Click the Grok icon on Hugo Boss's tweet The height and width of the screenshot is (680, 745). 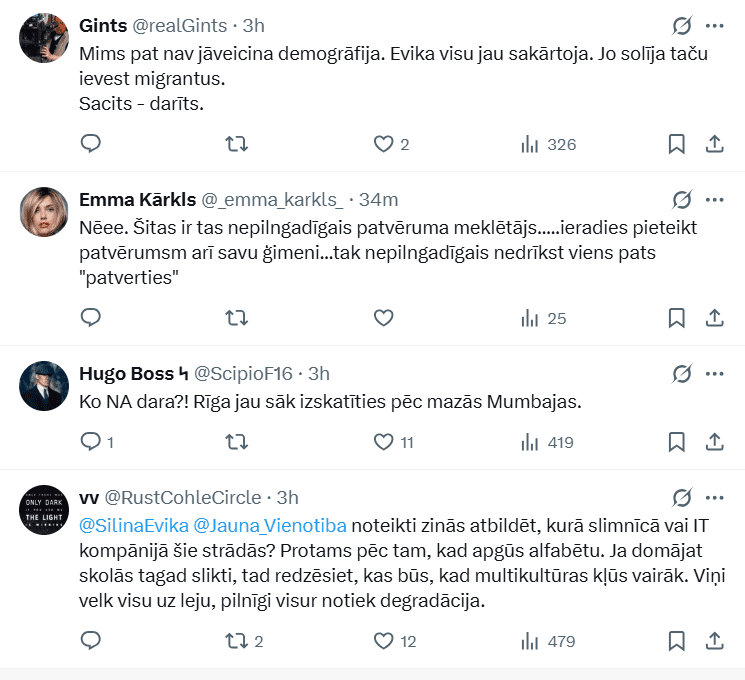pyautogui.click(x=682, y=374)
